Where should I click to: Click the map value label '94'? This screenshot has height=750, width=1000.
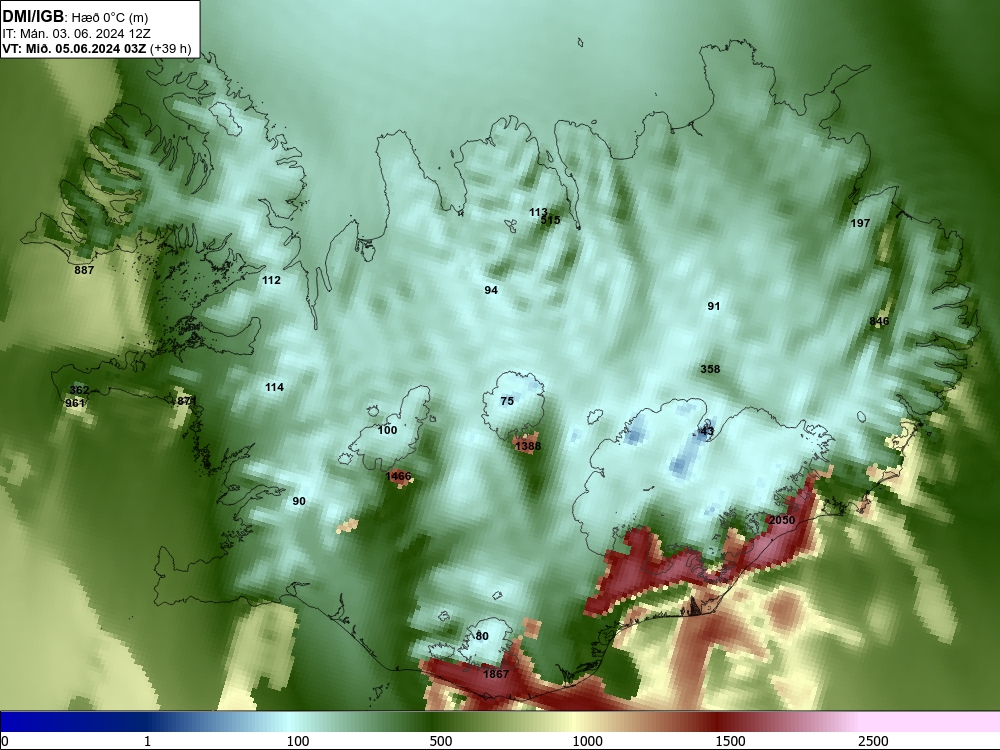[x=490, y=290]
